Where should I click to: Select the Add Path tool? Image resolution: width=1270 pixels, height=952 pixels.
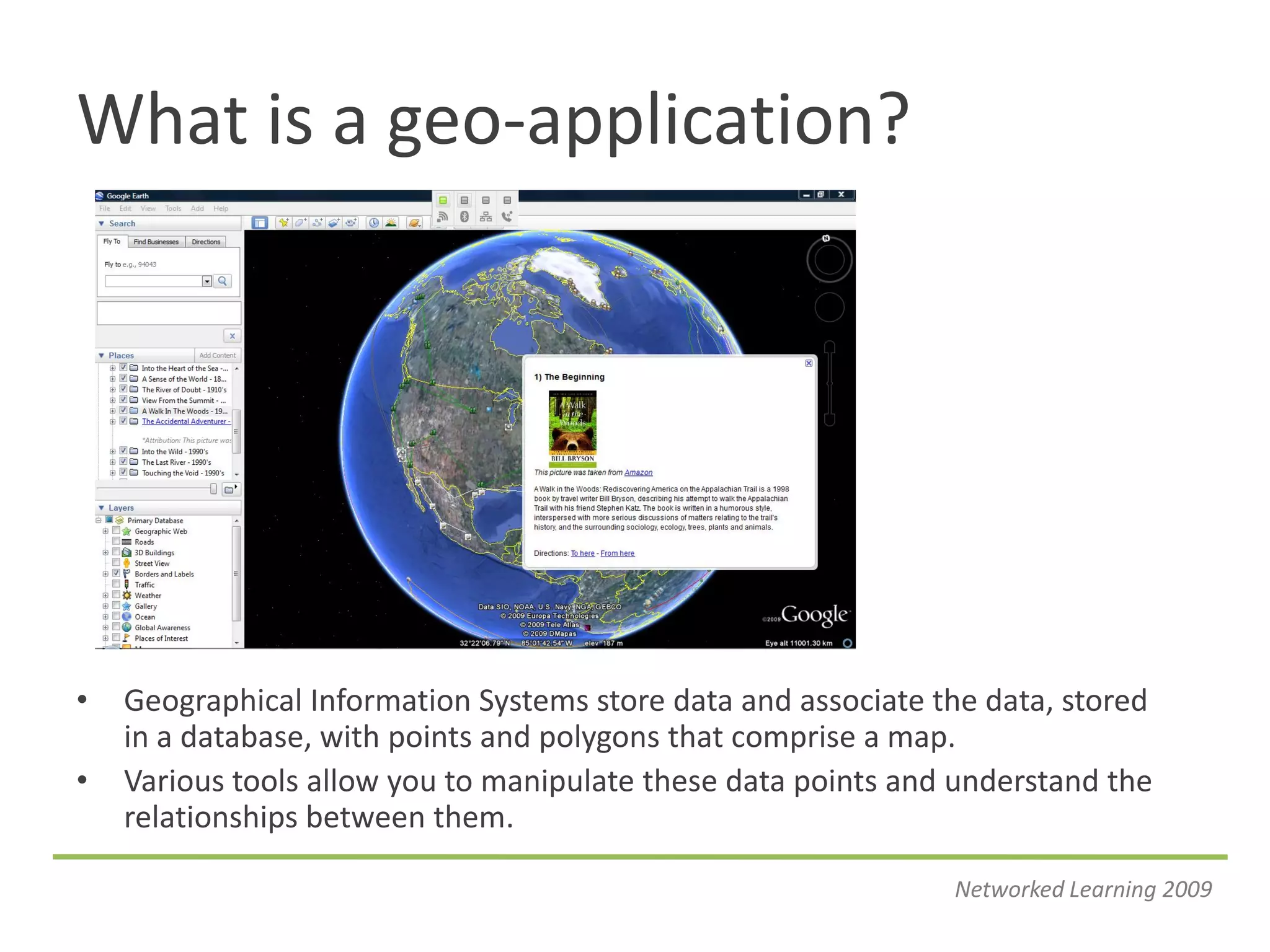[317, 223]
